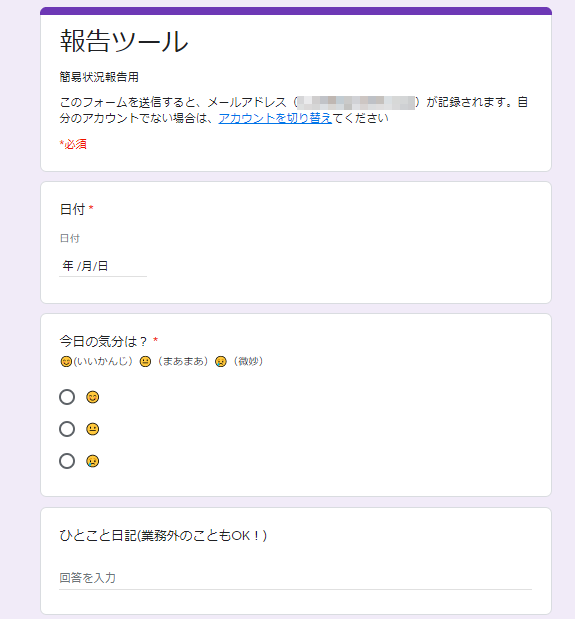Select the smiling face radio button

click(x=67, y=397)
